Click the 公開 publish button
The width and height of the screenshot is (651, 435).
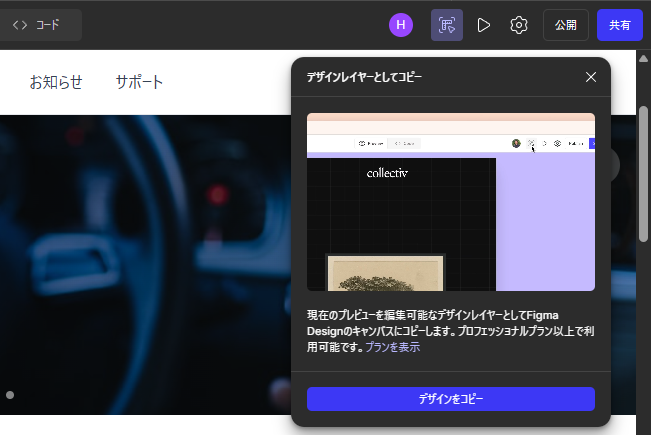coord(566,25)
